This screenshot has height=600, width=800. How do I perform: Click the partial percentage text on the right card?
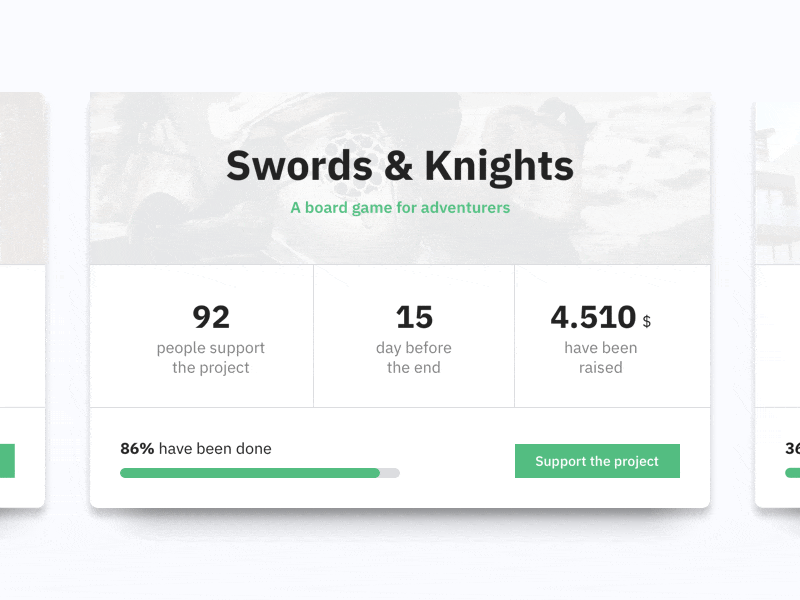click(792, 448)
